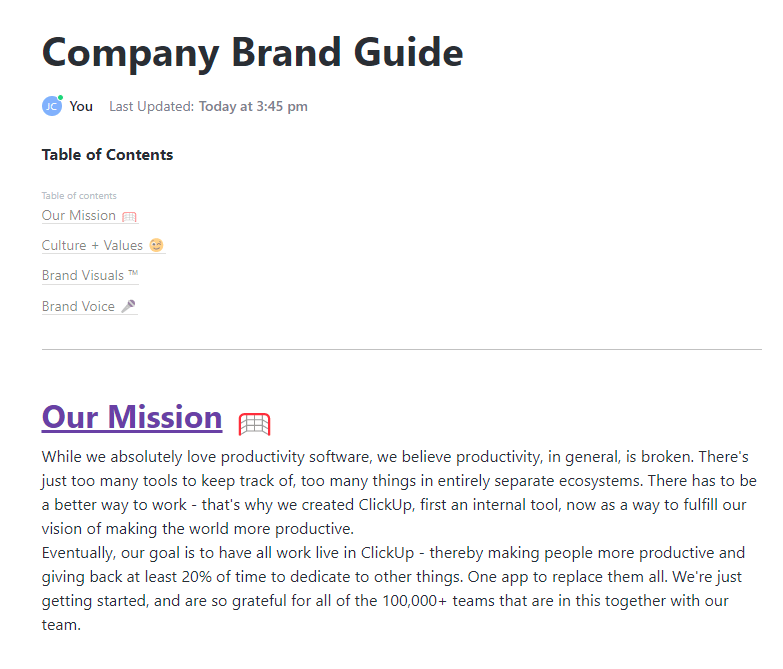Image resolution: width=783 pixels, height=669 pixels.
Task: Click the smiley emoji after Culture + Values
Action: 156,245
